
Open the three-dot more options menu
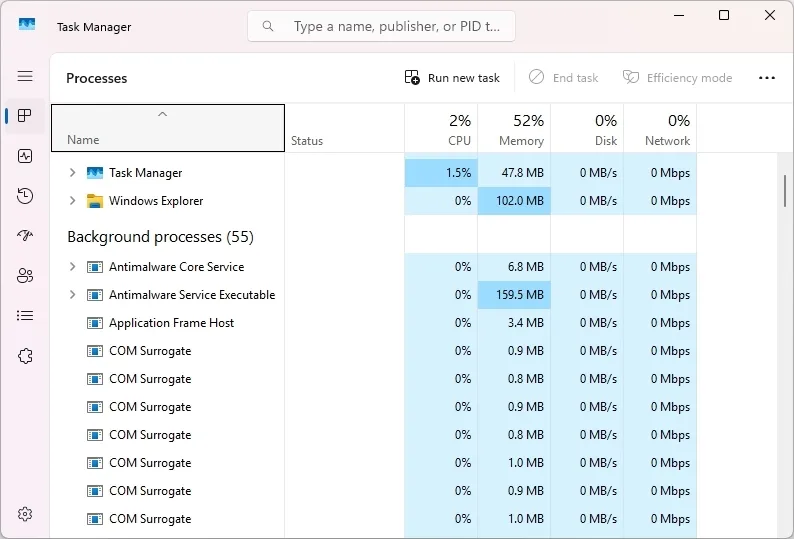pyautogui.click(x=767, y=78)
